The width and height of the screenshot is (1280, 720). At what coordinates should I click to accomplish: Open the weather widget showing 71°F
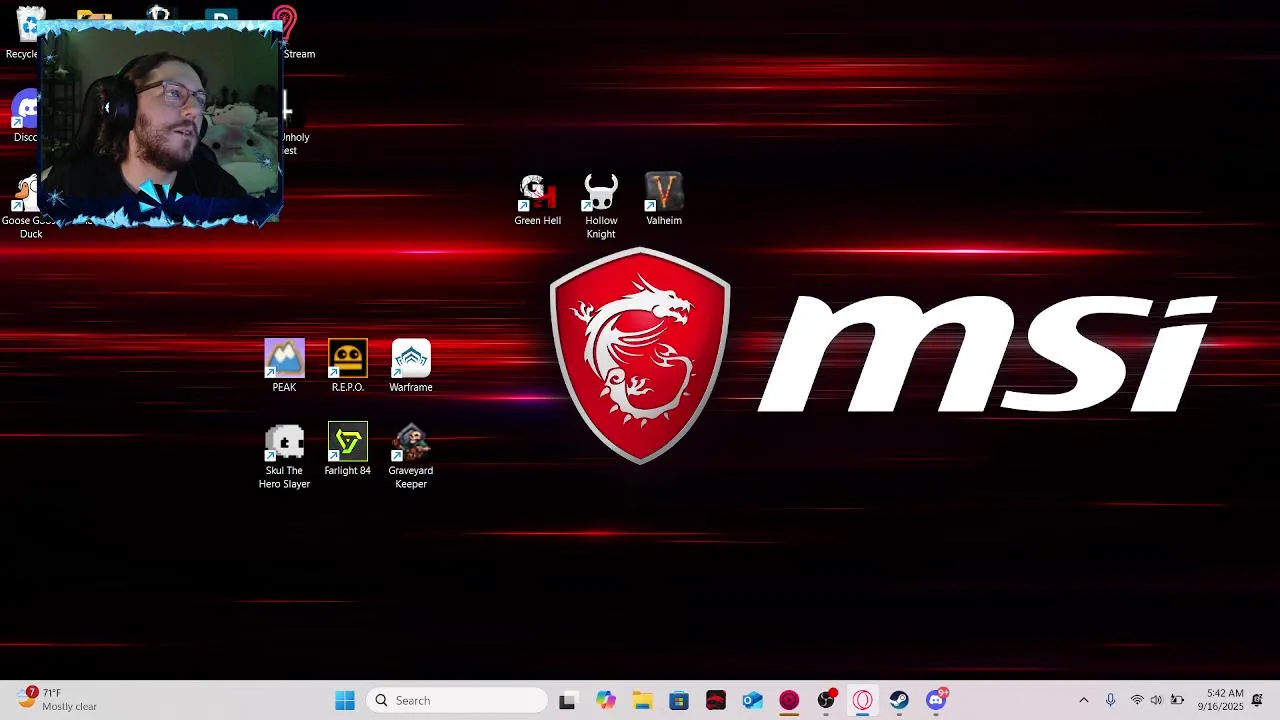pos(58,700)
